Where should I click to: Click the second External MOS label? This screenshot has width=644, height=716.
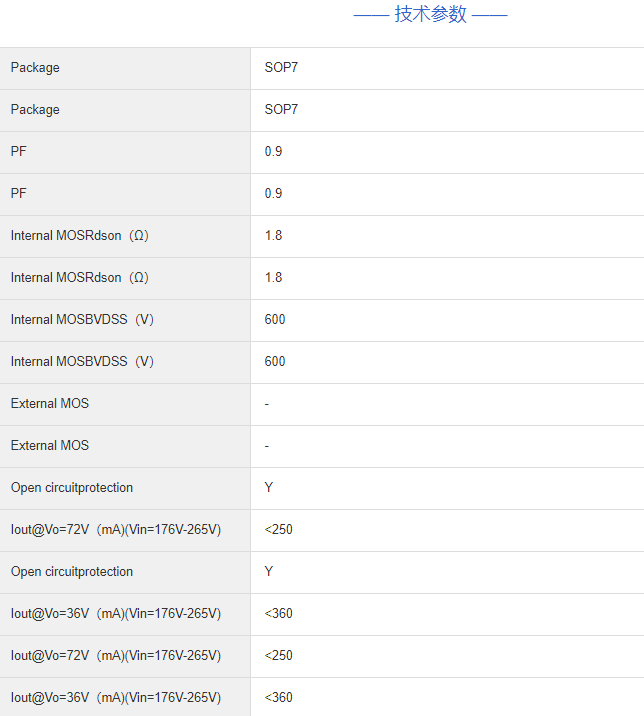click(x=50, y=446)
